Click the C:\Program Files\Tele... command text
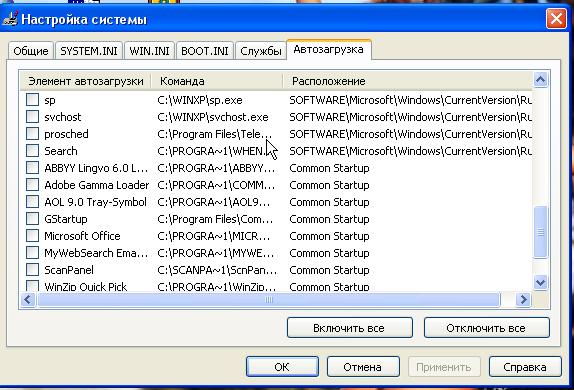 215,134
